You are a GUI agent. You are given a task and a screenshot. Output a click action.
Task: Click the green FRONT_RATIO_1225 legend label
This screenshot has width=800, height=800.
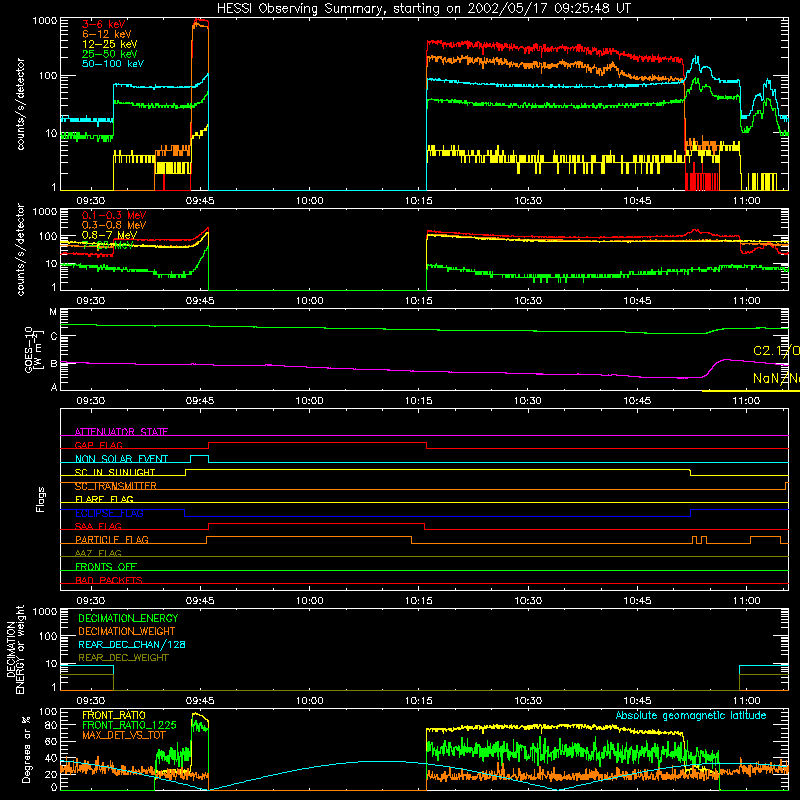(129, 725)
